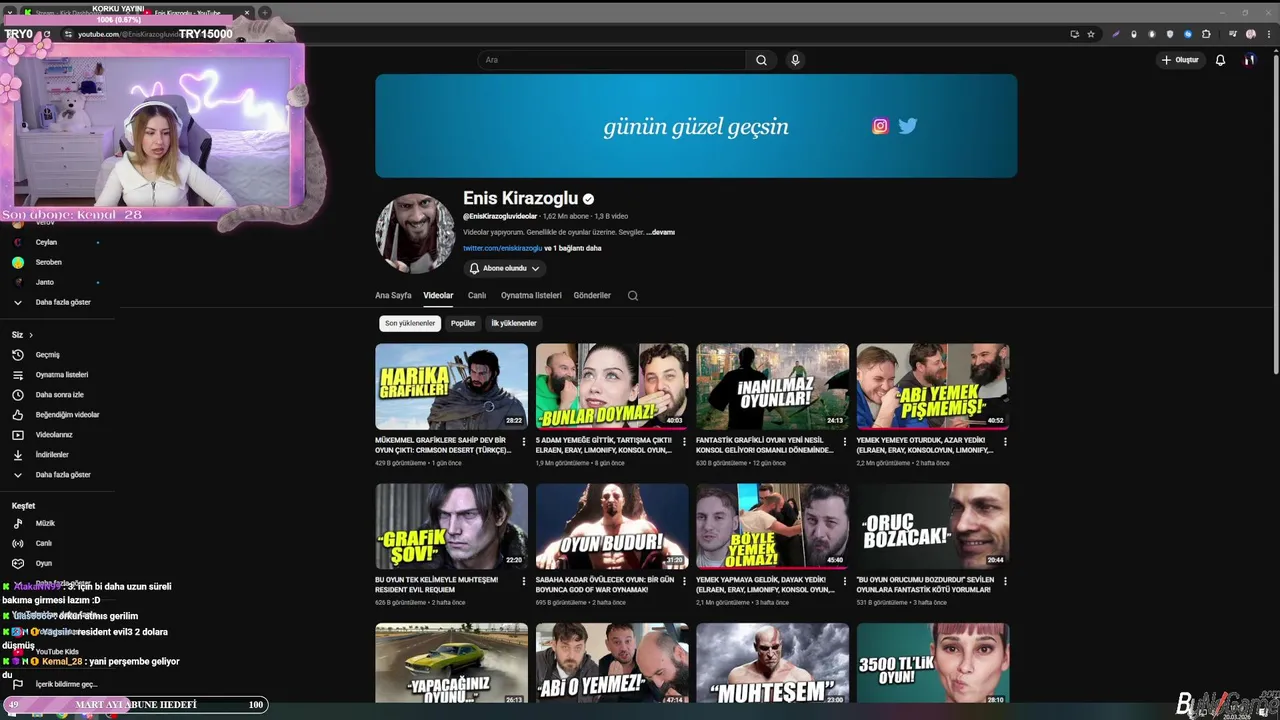
Task: Open the Resident Evil Requiem video options menu
Action: point(524,581)
